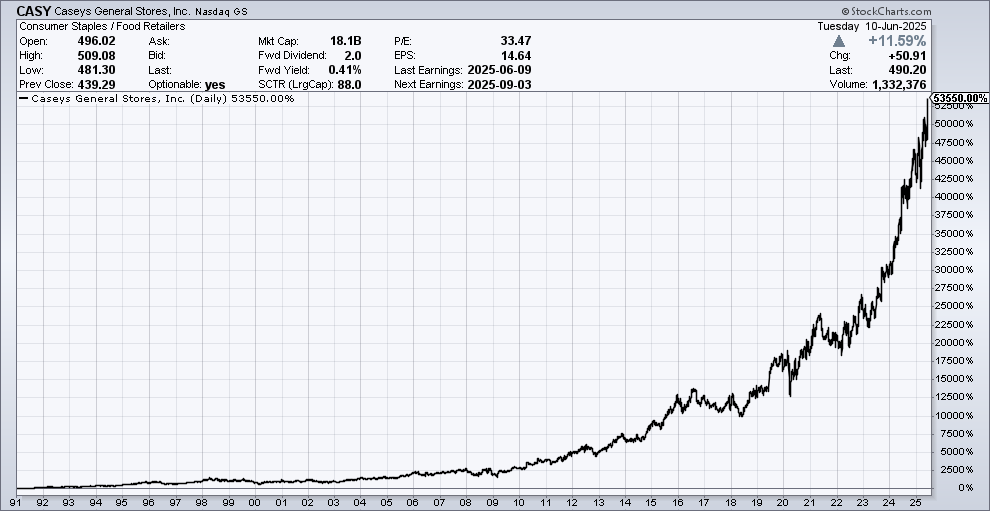Click the Mkt Cap value 18.1B
The image size is (990, 511).
click(x=345, y=41)
